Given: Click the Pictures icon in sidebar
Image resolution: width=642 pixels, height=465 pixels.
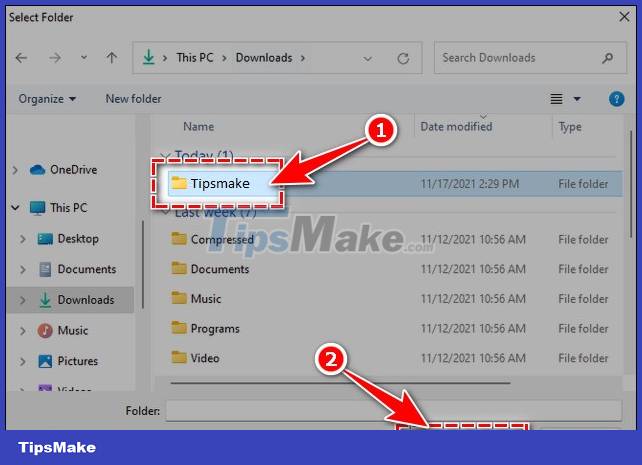Looking at the screenshot, I should 45,361.
